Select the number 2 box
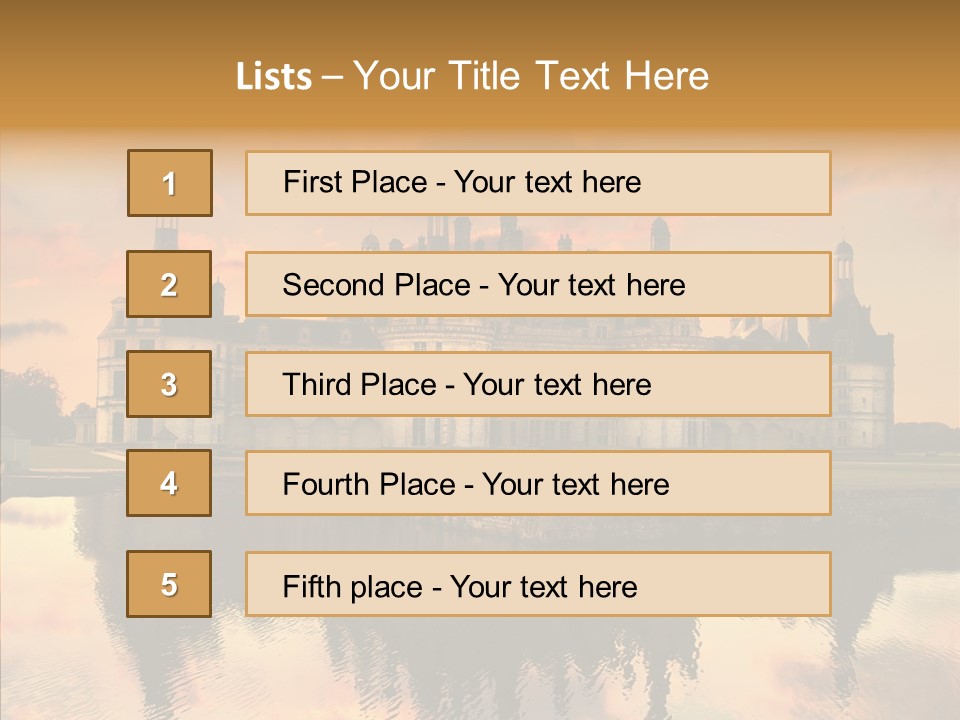The height and width of the screenshot is (720, 960). tap(169, 285)
